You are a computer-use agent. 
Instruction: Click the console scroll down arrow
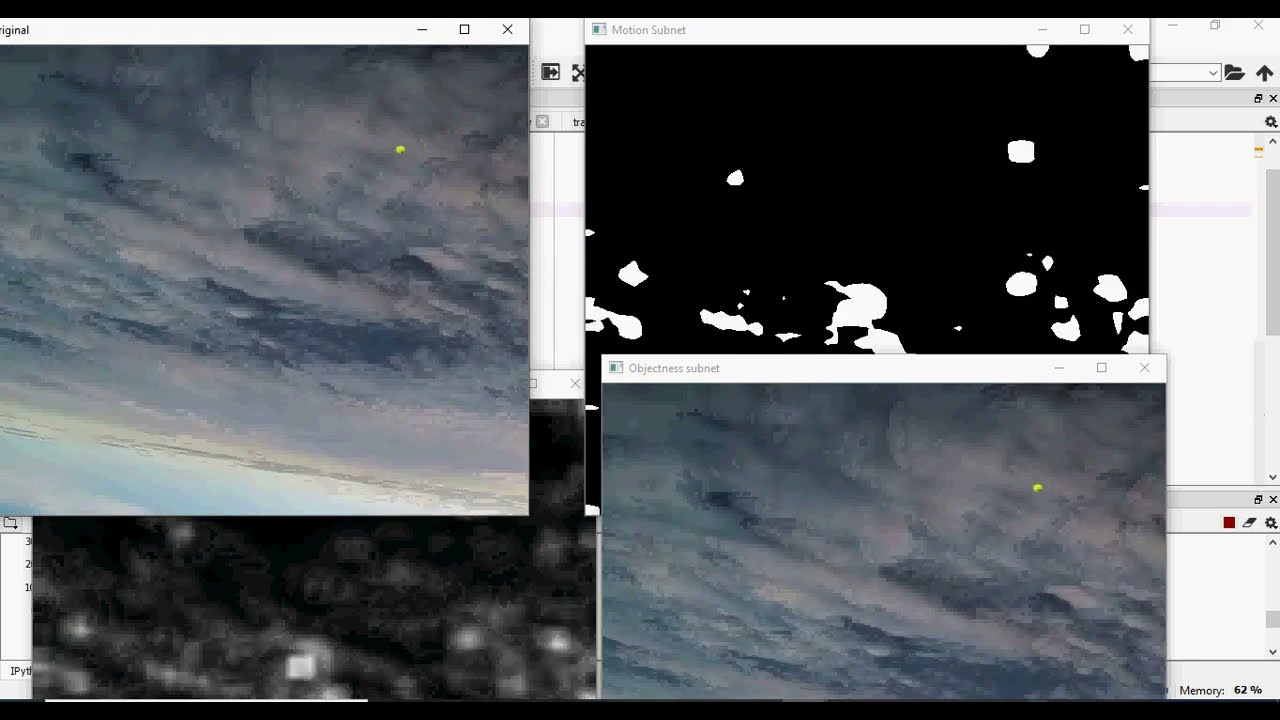click(1272, 651)
